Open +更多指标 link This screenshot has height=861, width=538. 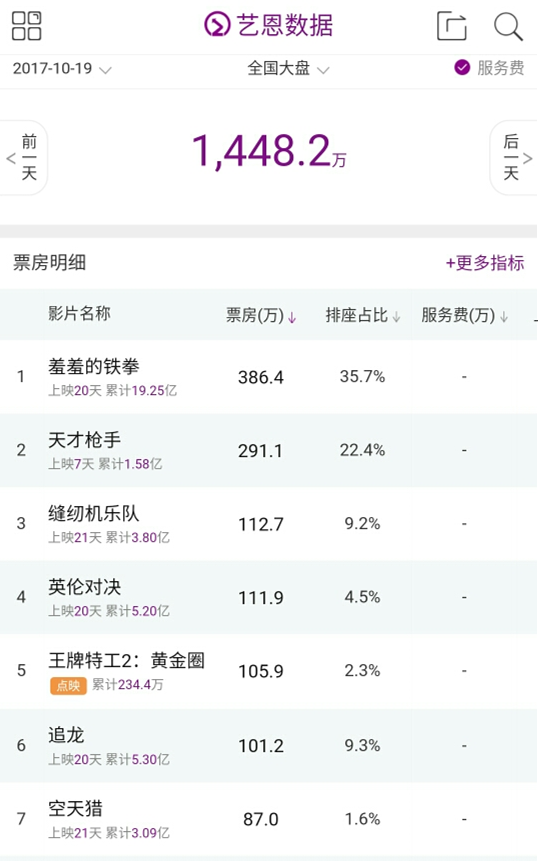pos(485,262)
